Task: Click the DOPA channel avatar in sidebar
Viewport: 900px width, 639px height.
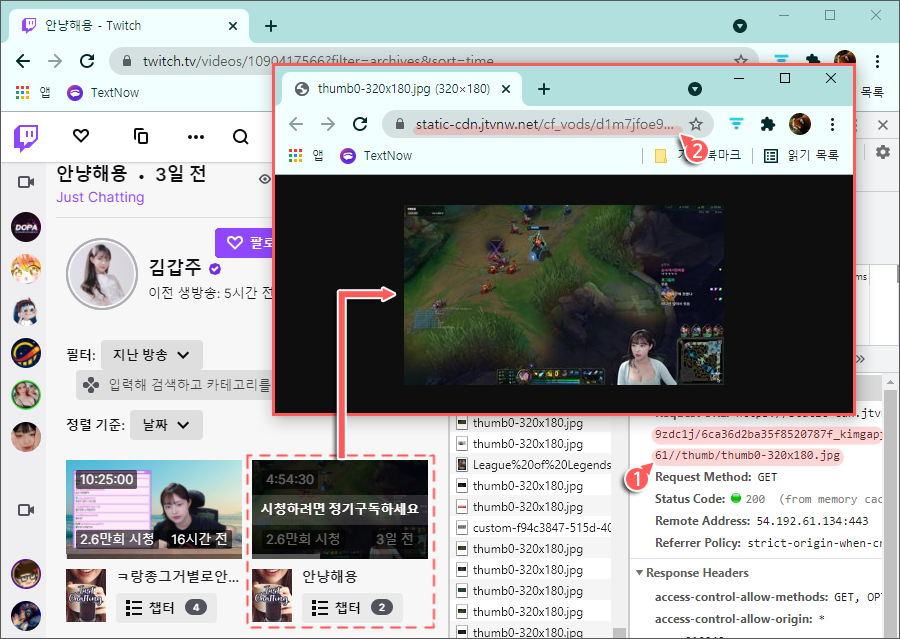Action: (26, 227)
